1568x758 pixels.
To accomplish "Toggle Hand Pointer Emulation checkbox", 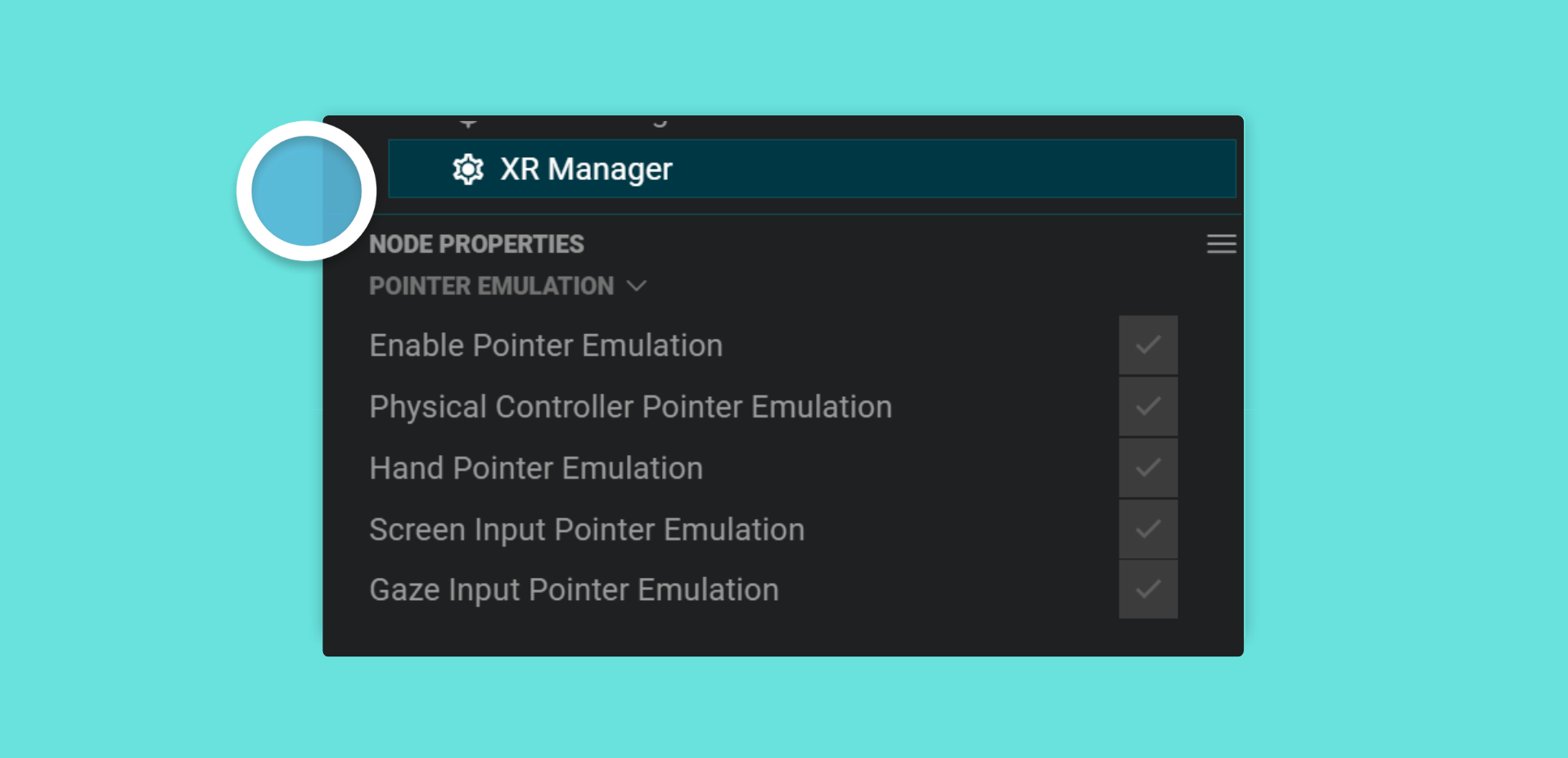I will (x=1148, y=468).
